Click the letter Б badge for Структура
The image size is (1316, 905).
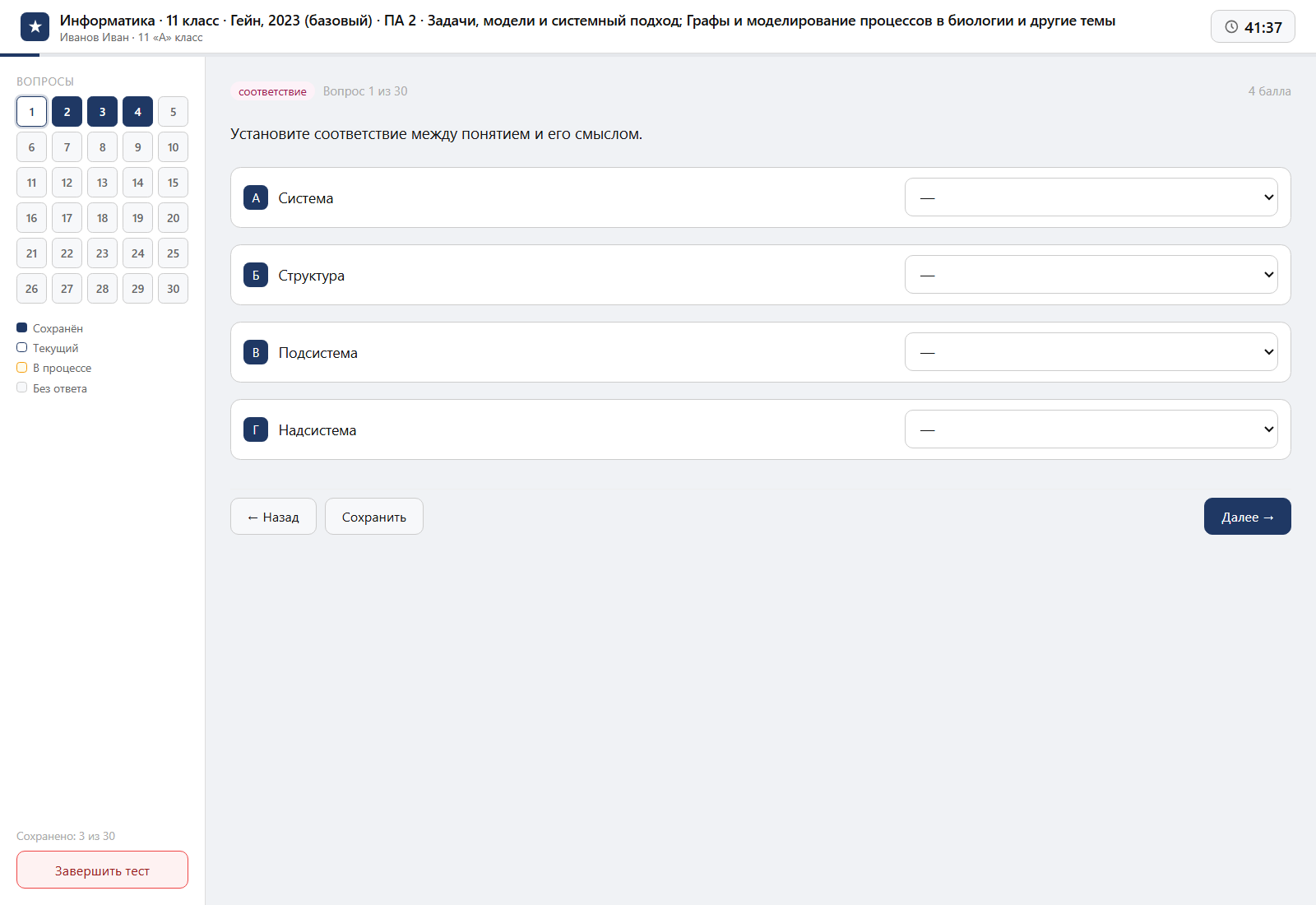click(256, 275)
